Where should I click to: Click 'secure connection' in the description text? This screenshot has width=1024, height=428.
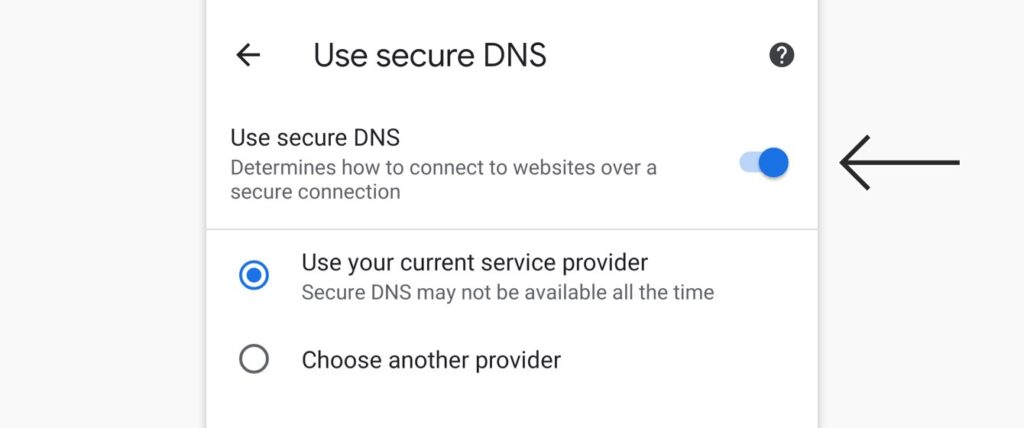tap(315, 192)
